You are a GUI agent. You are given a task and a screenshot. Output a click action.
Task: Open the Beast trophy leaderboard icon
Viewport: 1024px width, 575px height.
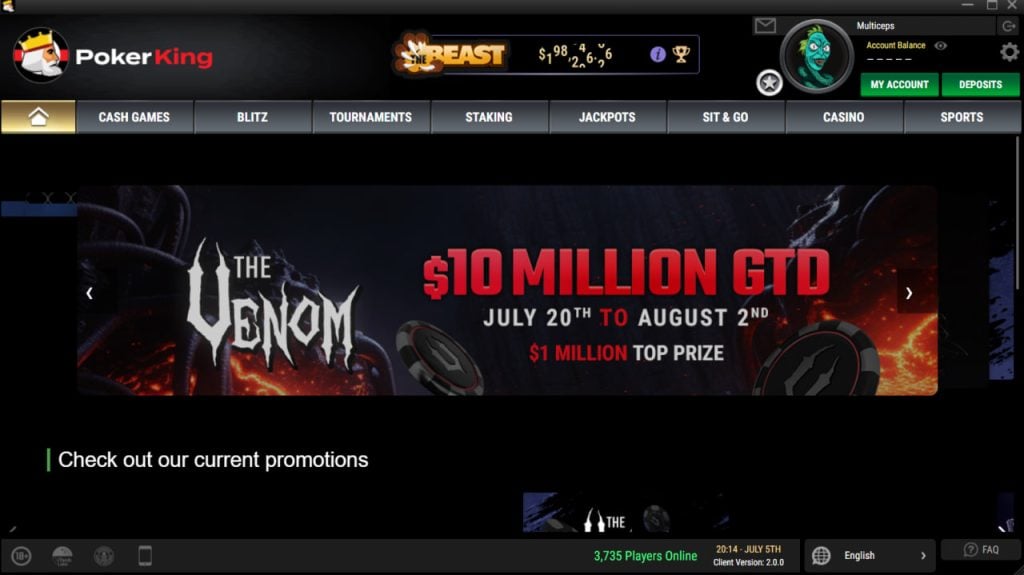681,54
